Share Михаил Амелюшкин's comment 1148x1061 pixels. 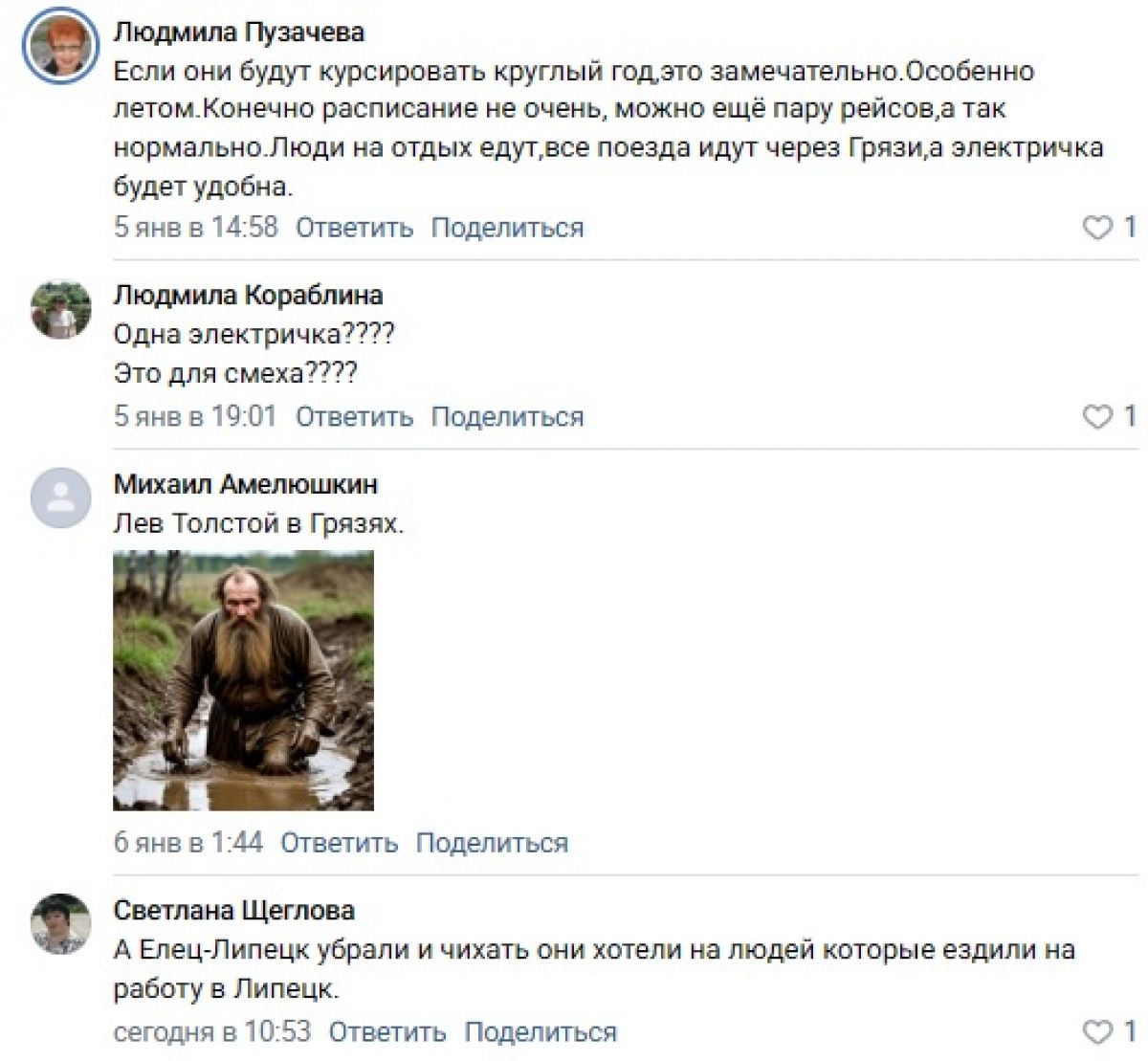(492, 843)
